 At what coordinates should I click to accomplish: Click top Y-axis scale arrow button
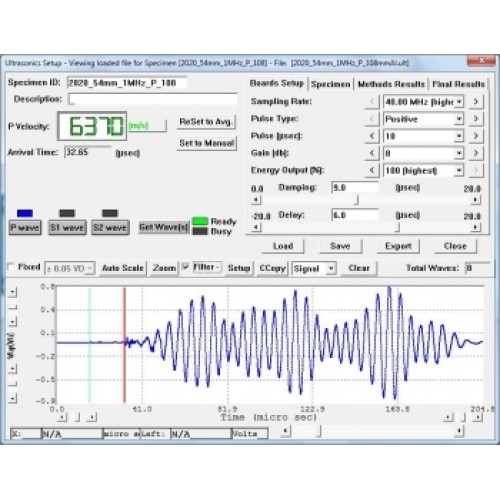coord(12,292)
